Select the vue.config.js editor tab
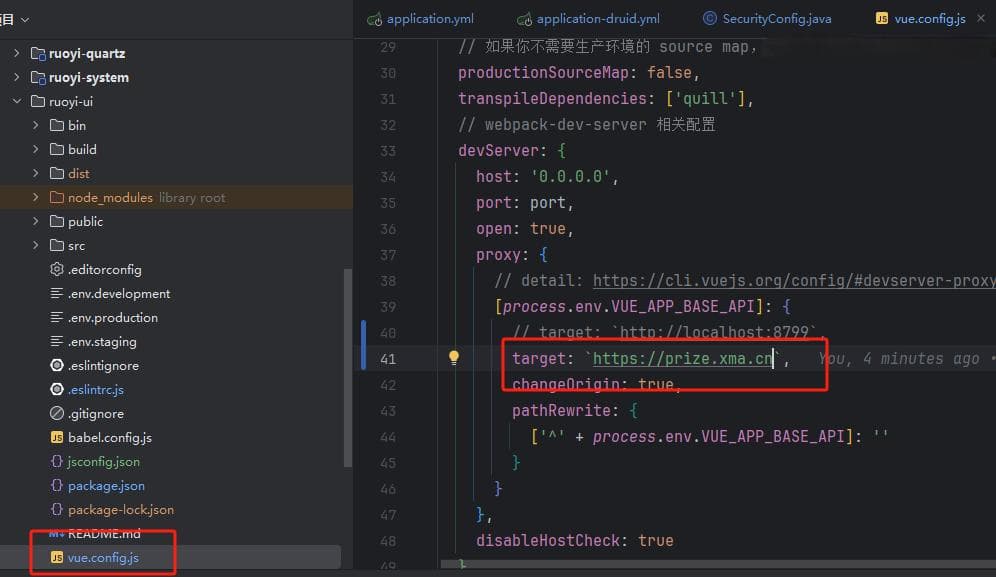 pos(920,19)
